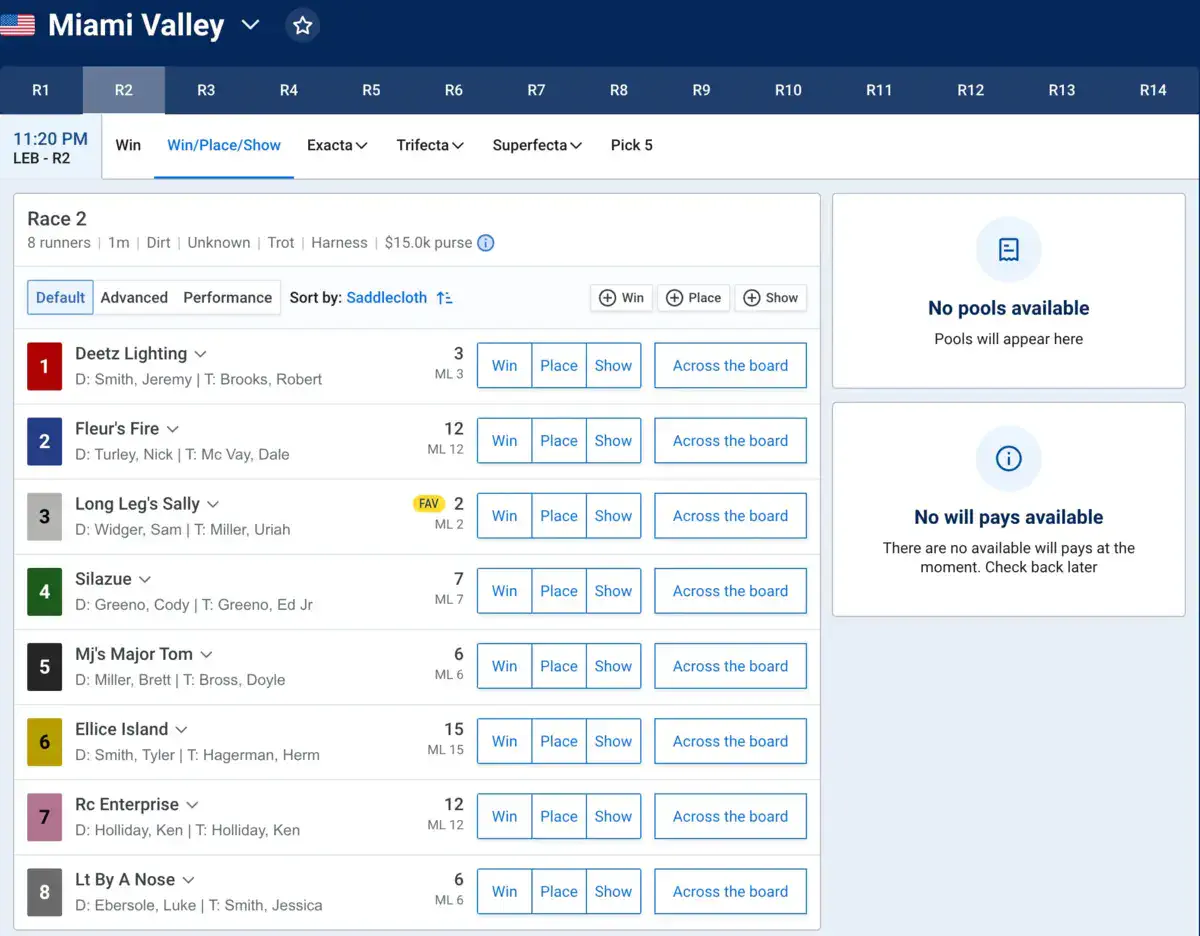
Task: Click saddlecloth number 7 badge
Action: point(44,817)
